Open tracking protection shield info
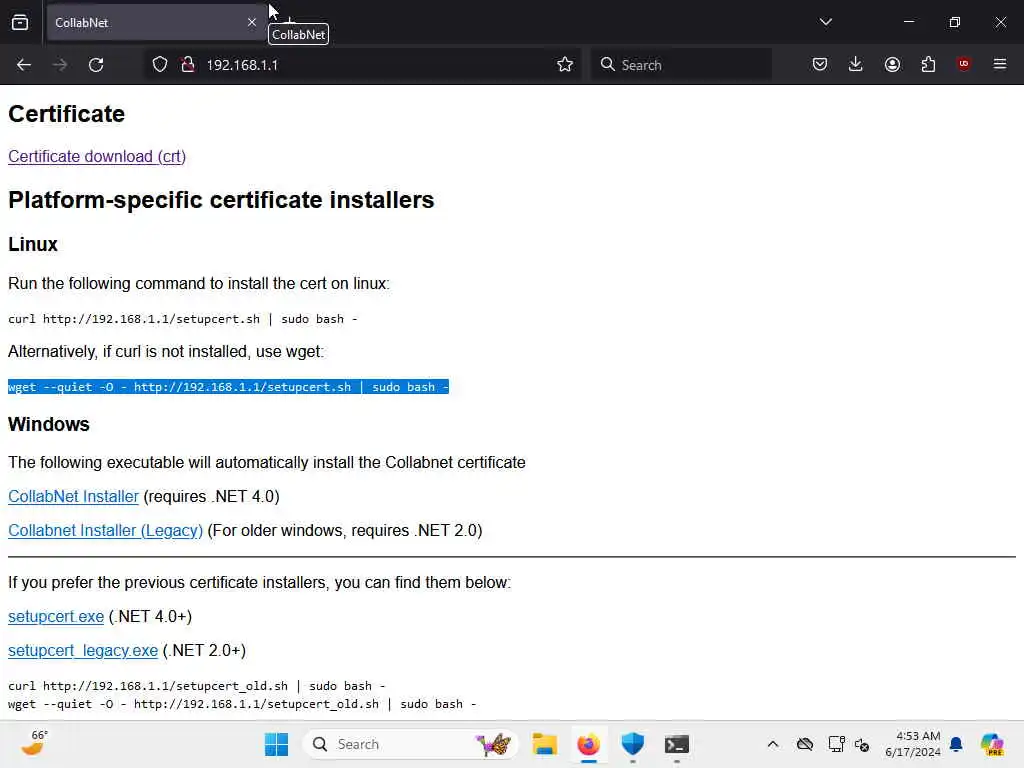Viewport: 1024px width, 768px height. (x=160, y=65)
